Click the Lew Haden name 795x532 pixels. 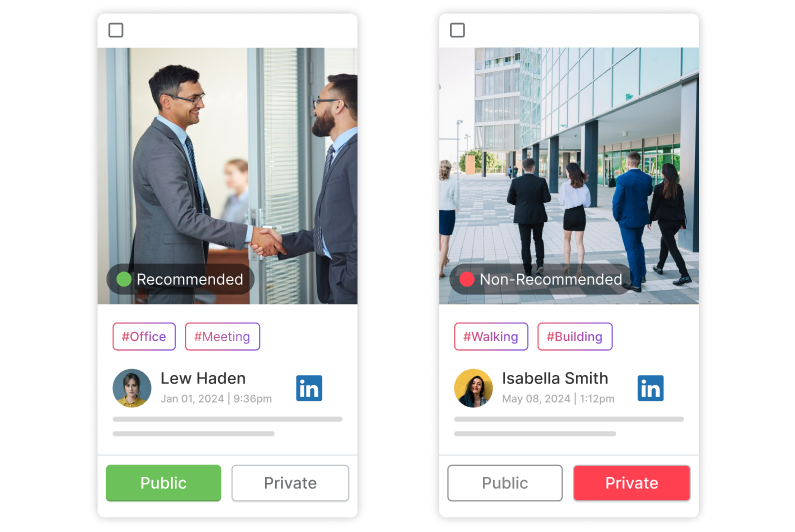[x=203, y=378]
